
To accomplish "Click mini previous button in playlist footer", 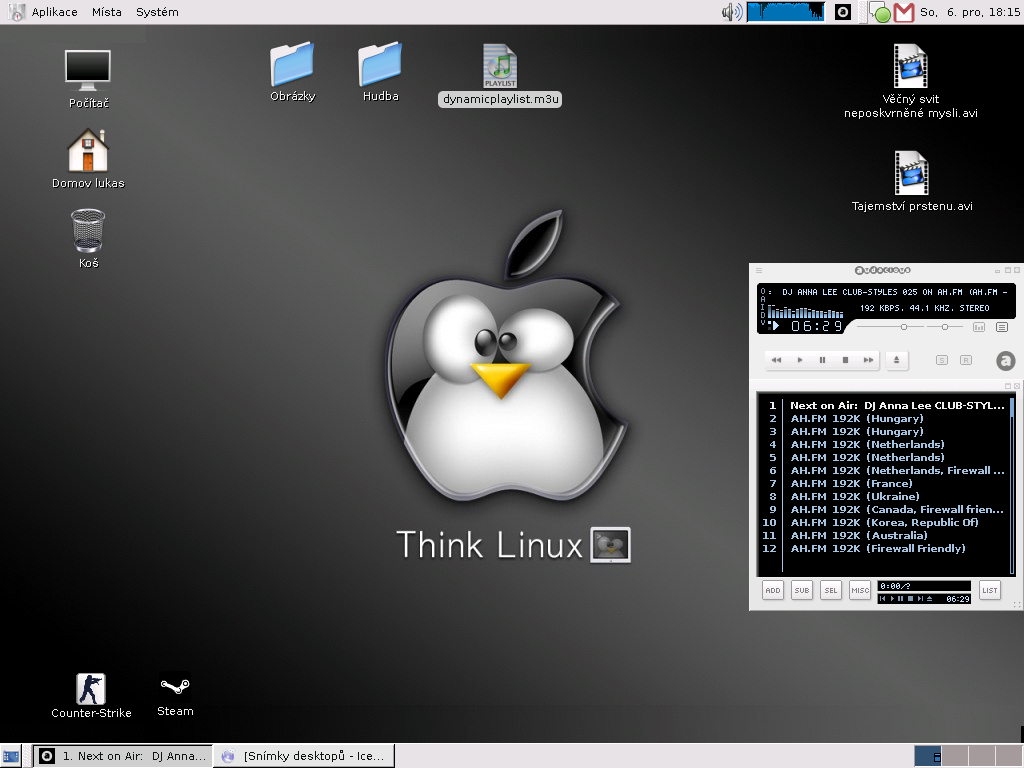I will [883, 599].
